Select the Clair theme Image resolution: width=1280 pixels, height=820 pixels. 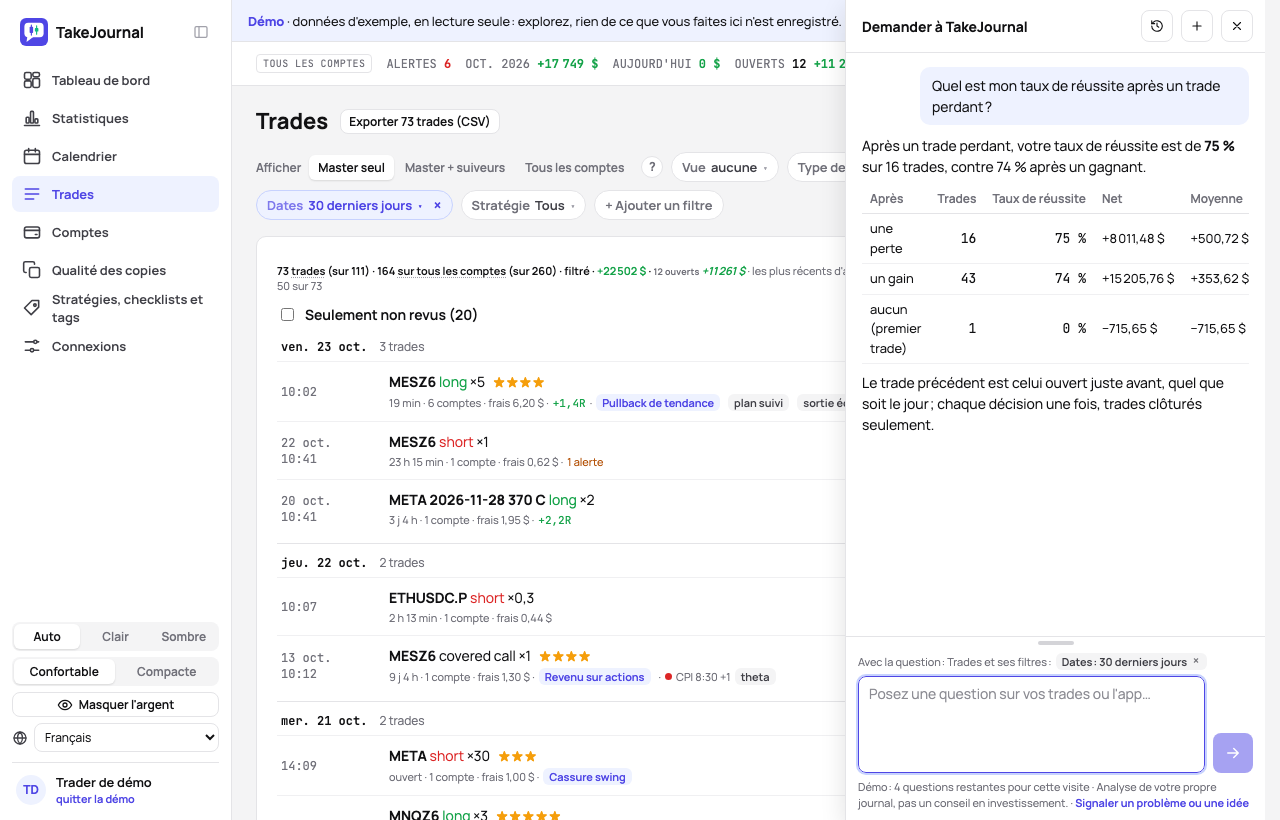(115, 637)
